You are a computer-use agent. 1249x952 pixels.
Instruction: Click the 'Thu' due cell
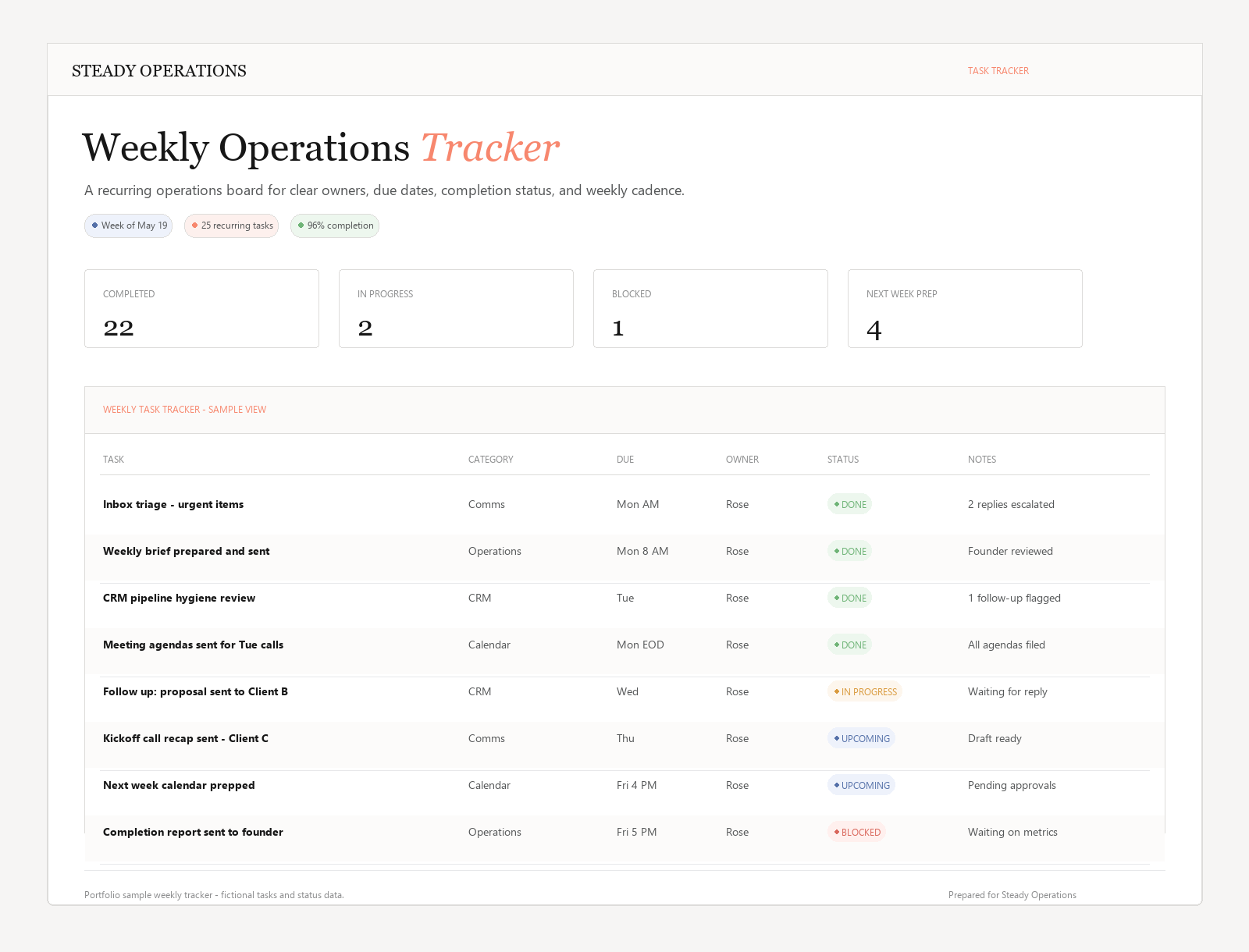(x=625, y=738)
